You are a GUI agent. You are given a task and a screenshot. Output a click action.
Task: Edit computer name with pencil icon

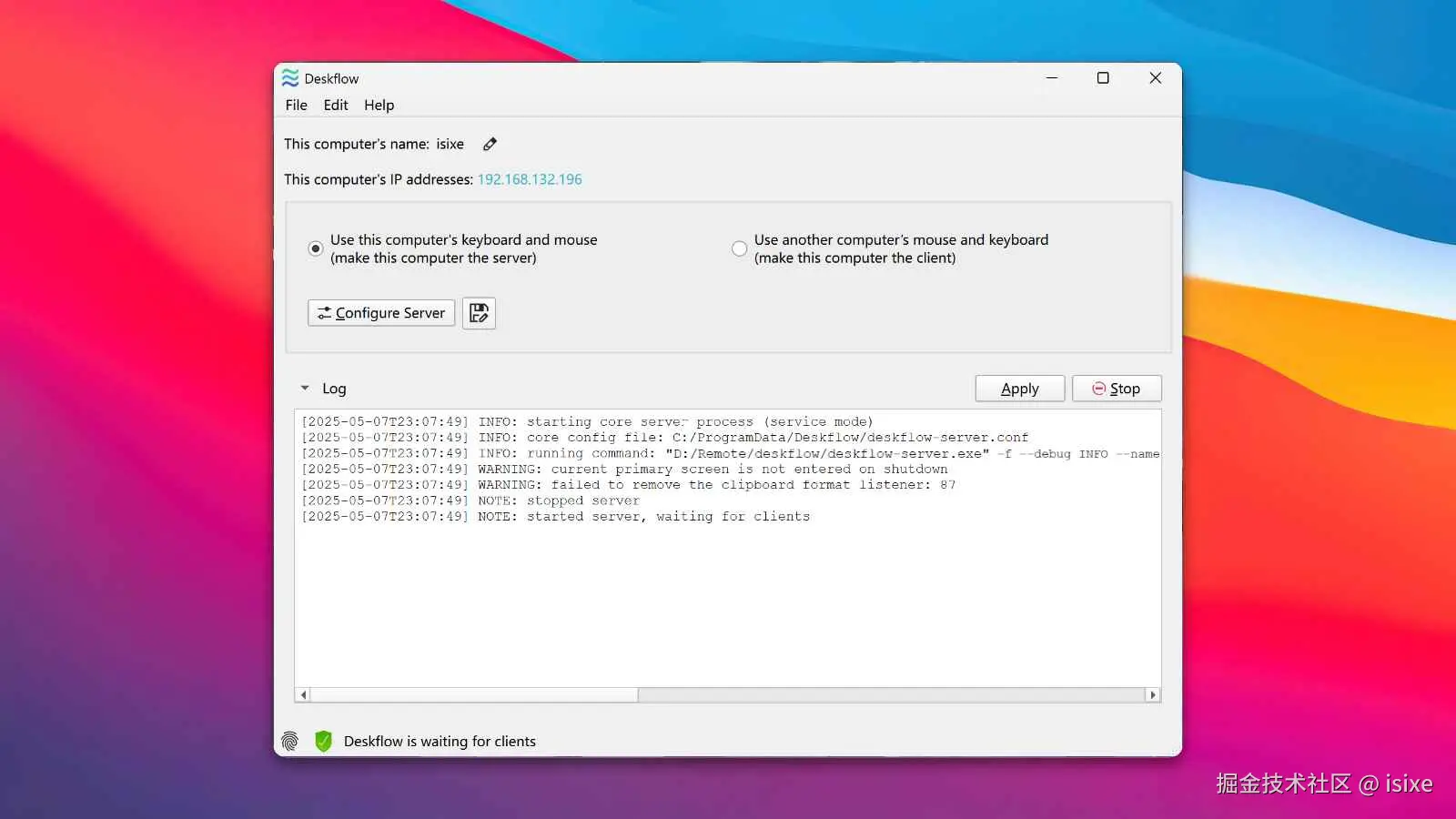point(490,144)
